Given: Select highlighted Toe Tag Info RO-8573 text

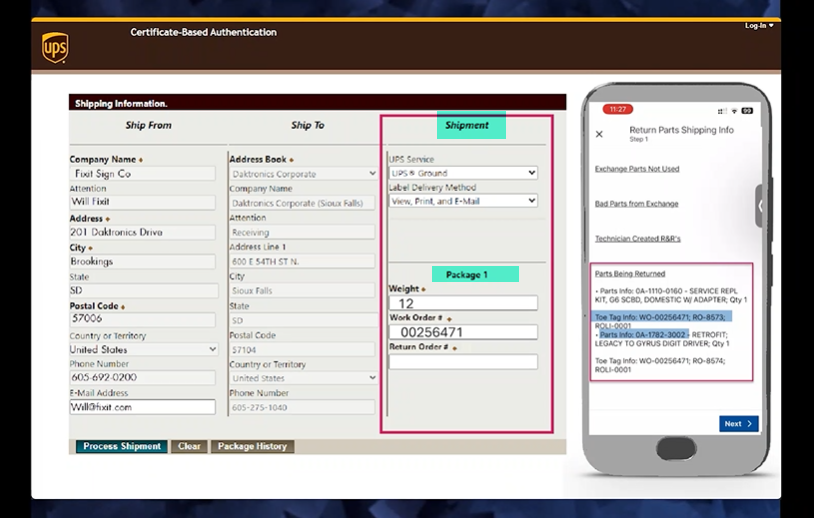Looking at the screenshot, I should [x=660, y=317].
